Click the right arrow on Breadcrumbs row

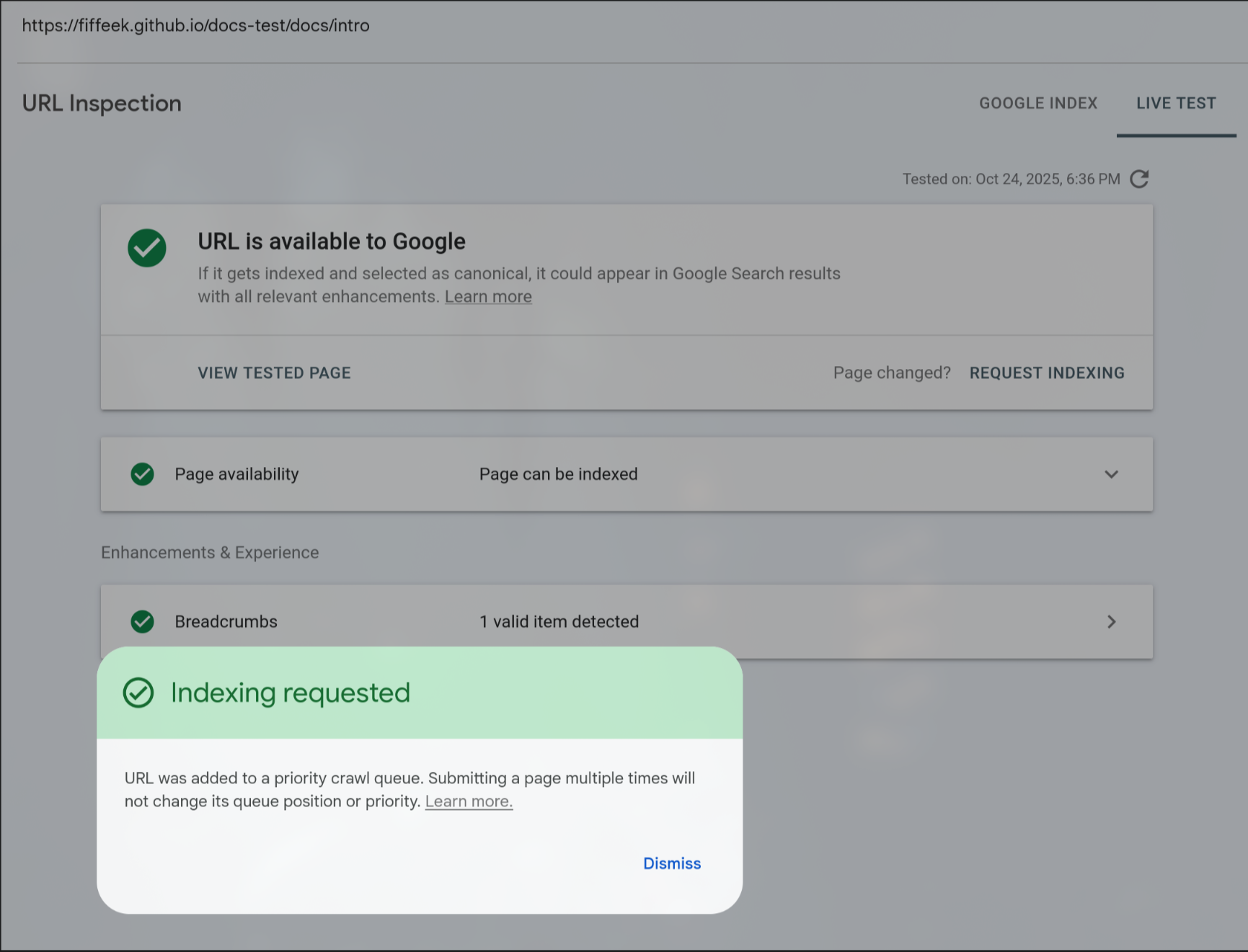coord(1112,621)
